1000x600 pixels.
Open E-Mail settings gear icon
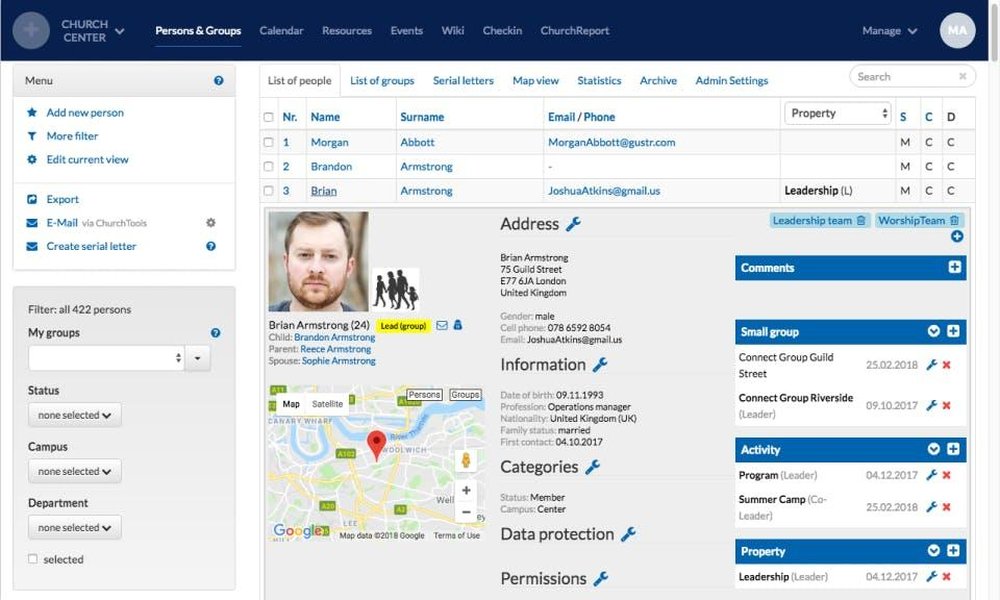(211, 223)
